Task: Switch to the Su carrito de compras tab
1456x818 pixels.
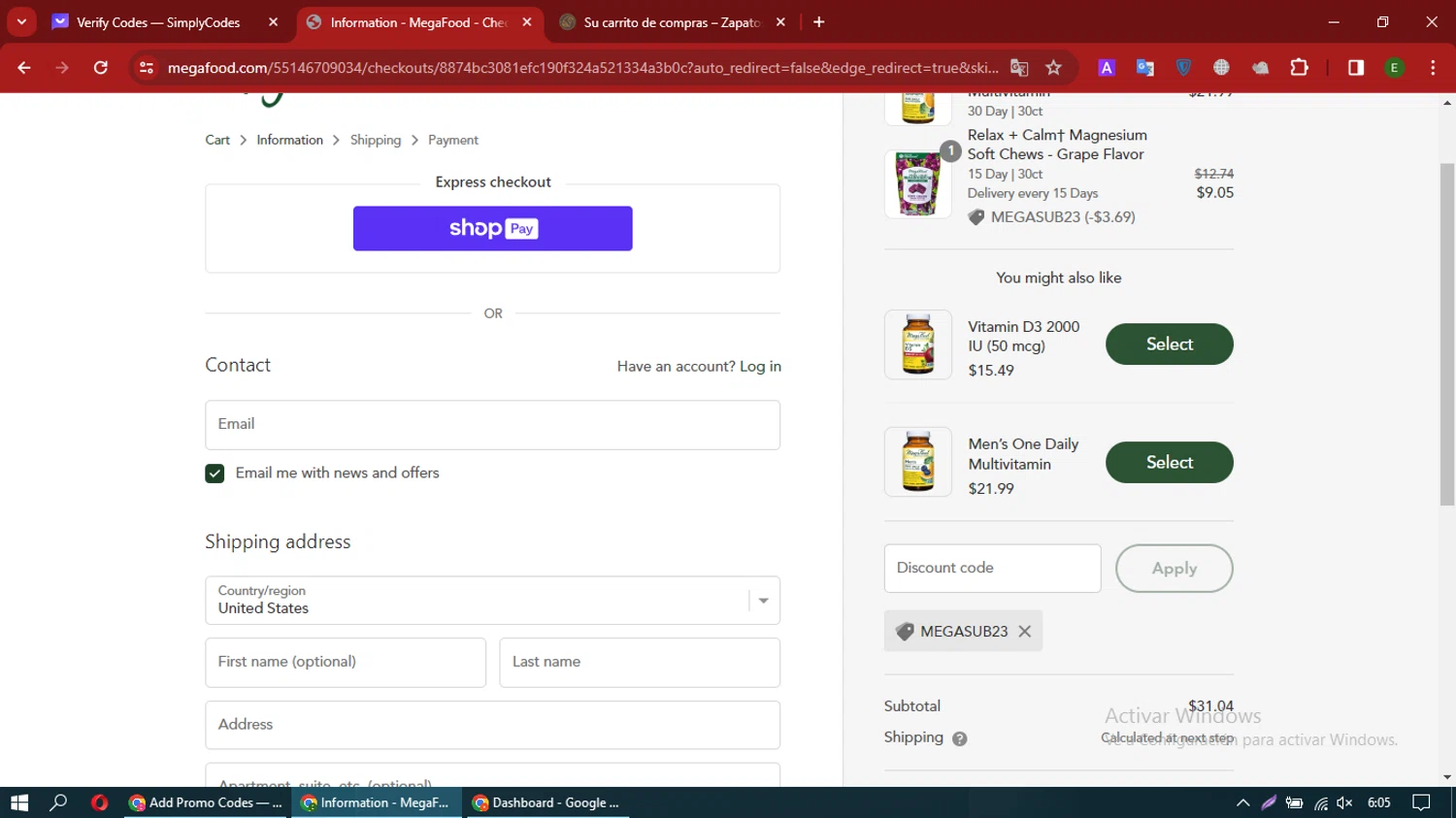Action: (670, 22)
